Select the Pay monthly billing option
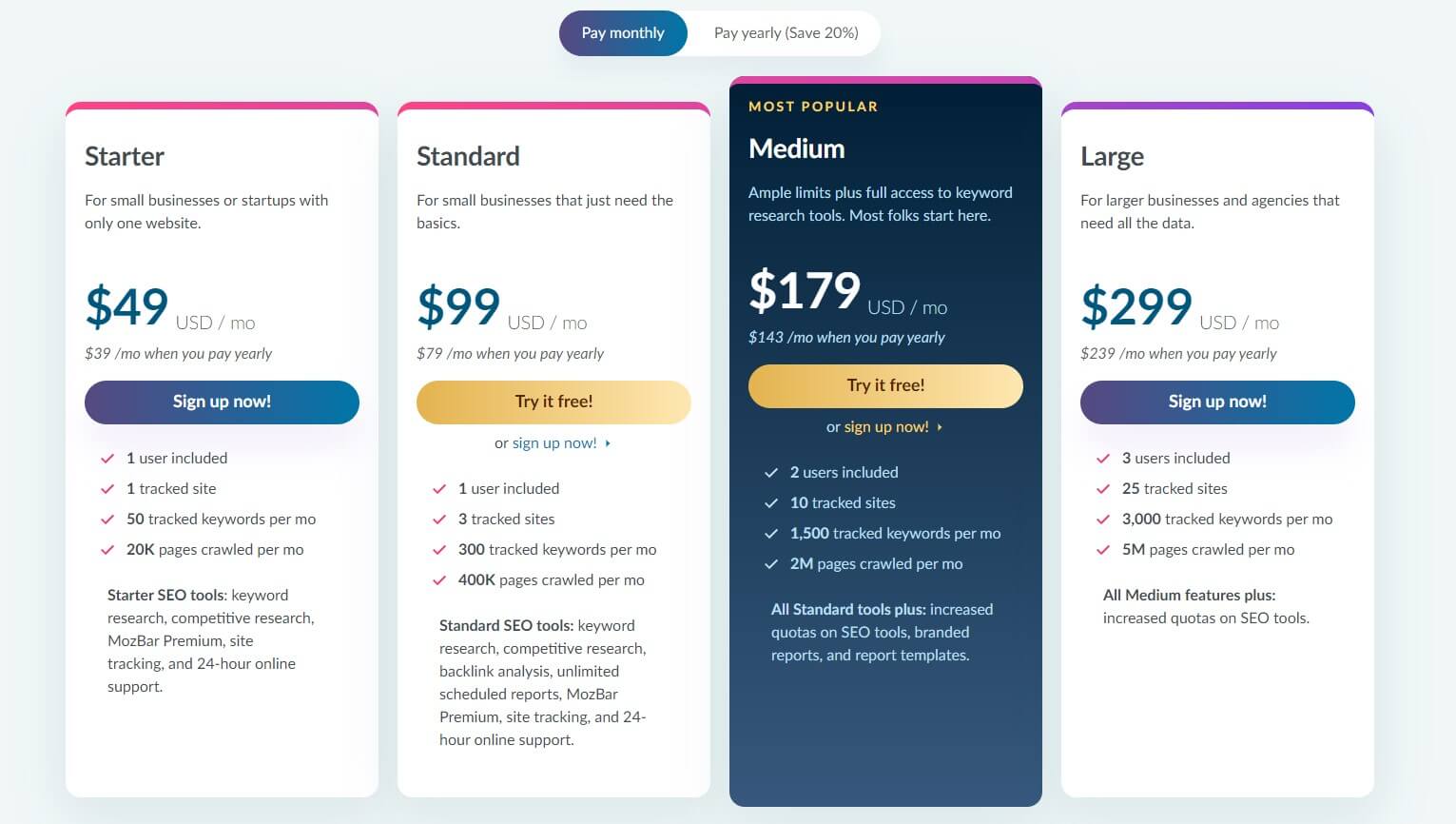The image size is (1456, 824). (x=623, y=32)
